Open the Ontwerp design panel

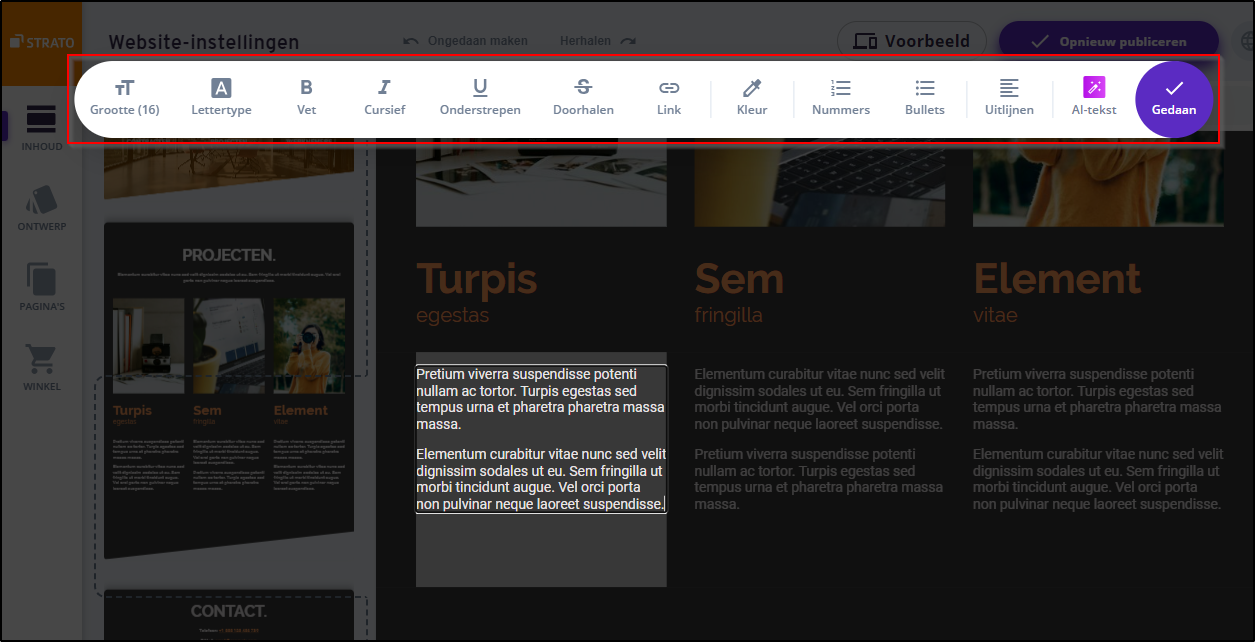click(41, 208)
